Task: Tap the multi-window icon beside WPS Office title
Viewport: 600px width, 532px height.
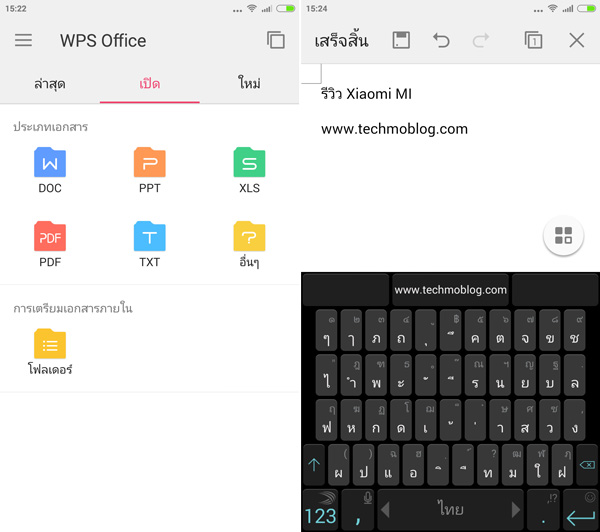Action: (276, 41)
